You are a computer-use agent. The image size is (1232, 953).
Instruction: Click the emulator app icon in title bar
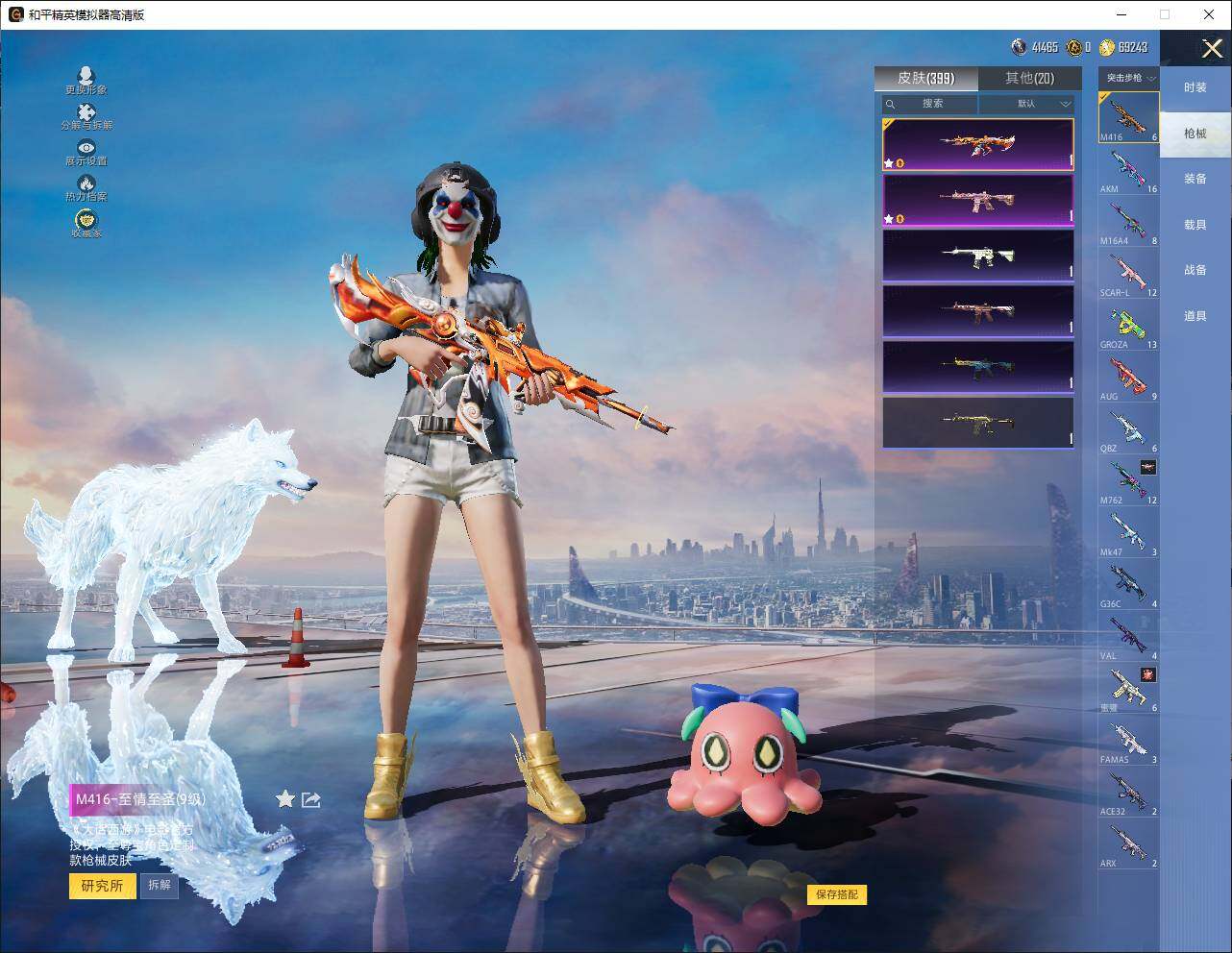click(x=15, y=14)
